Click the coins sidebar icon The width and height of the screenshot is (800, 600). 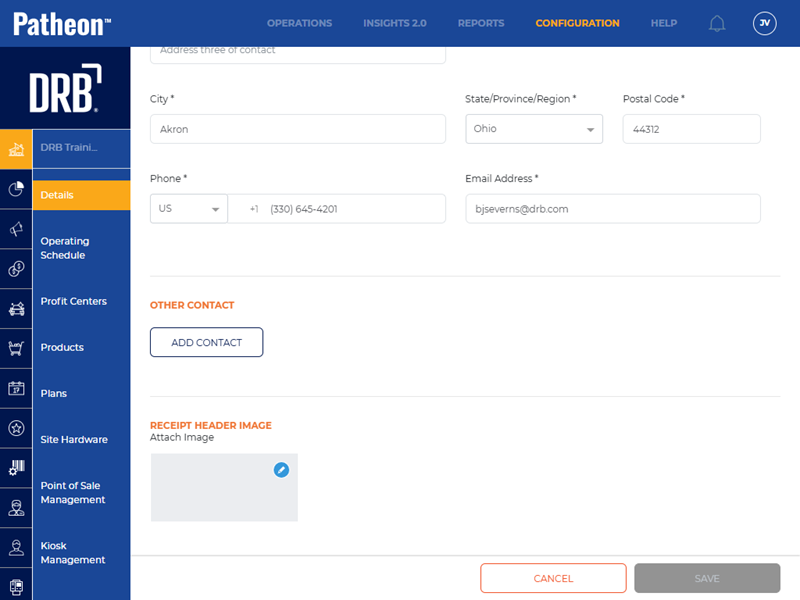[x=16, y=269]
